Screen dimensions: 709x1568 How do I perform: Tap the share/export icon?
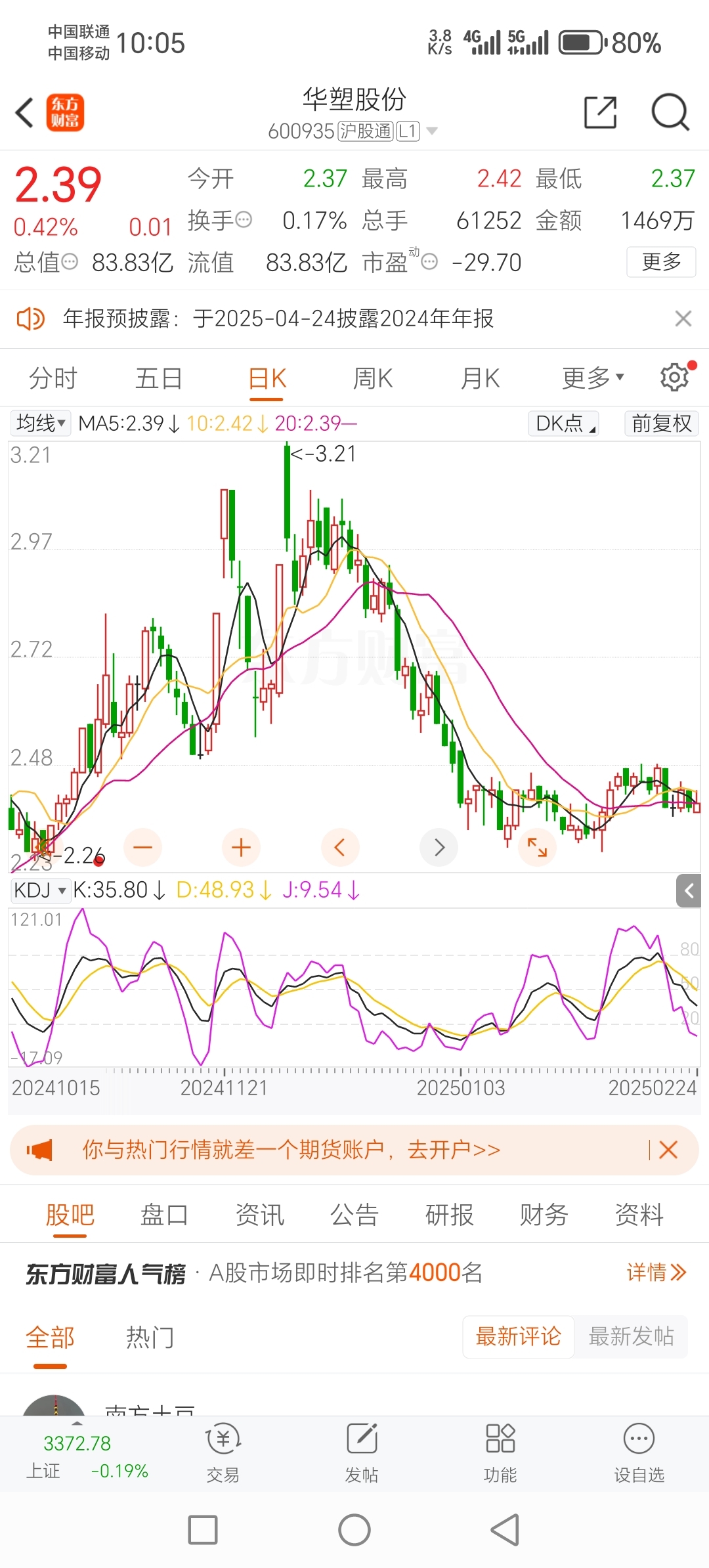[601, 112]
